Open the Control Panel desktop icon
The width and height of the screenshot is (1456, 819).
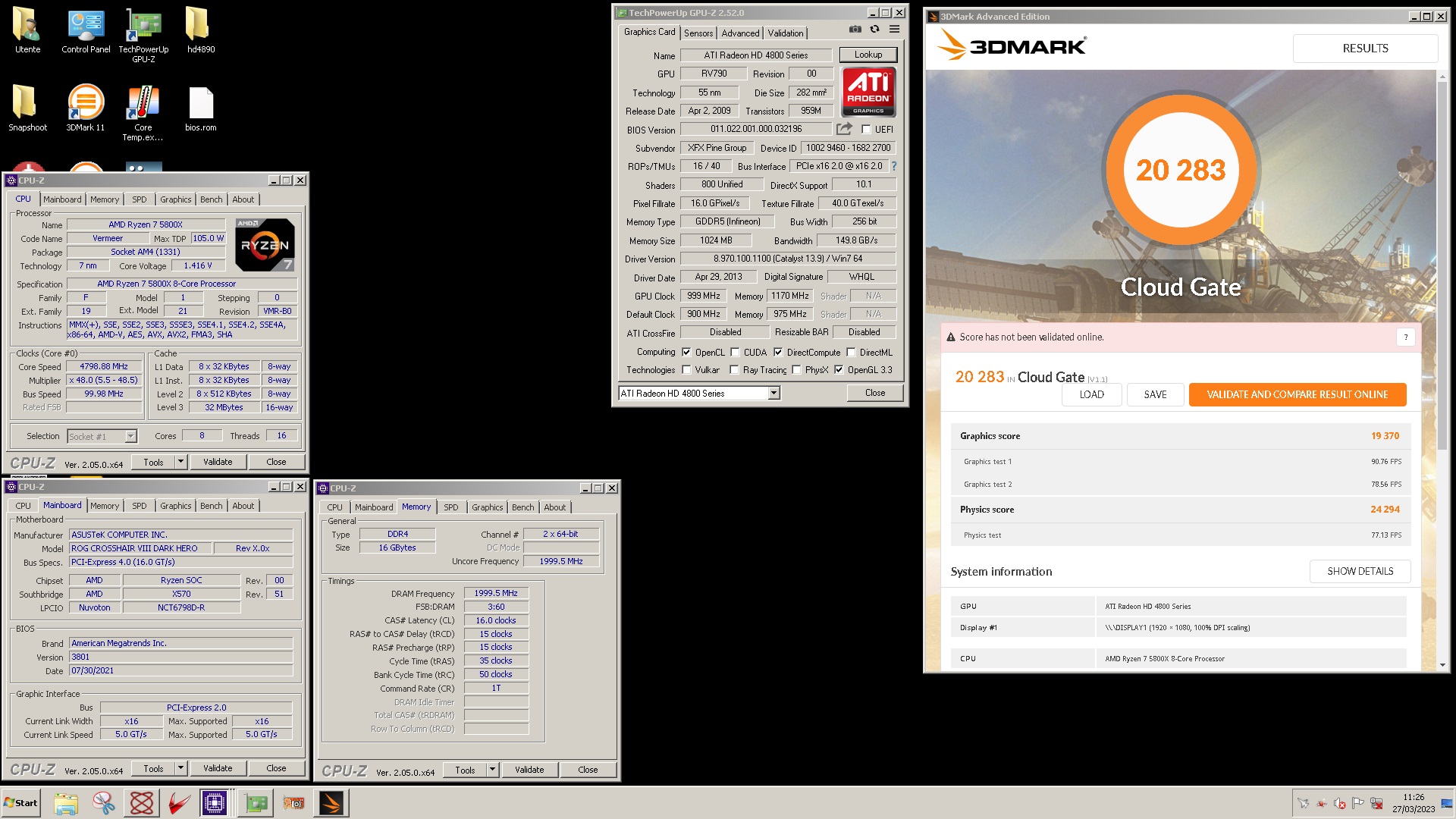[x=86, y=30]
